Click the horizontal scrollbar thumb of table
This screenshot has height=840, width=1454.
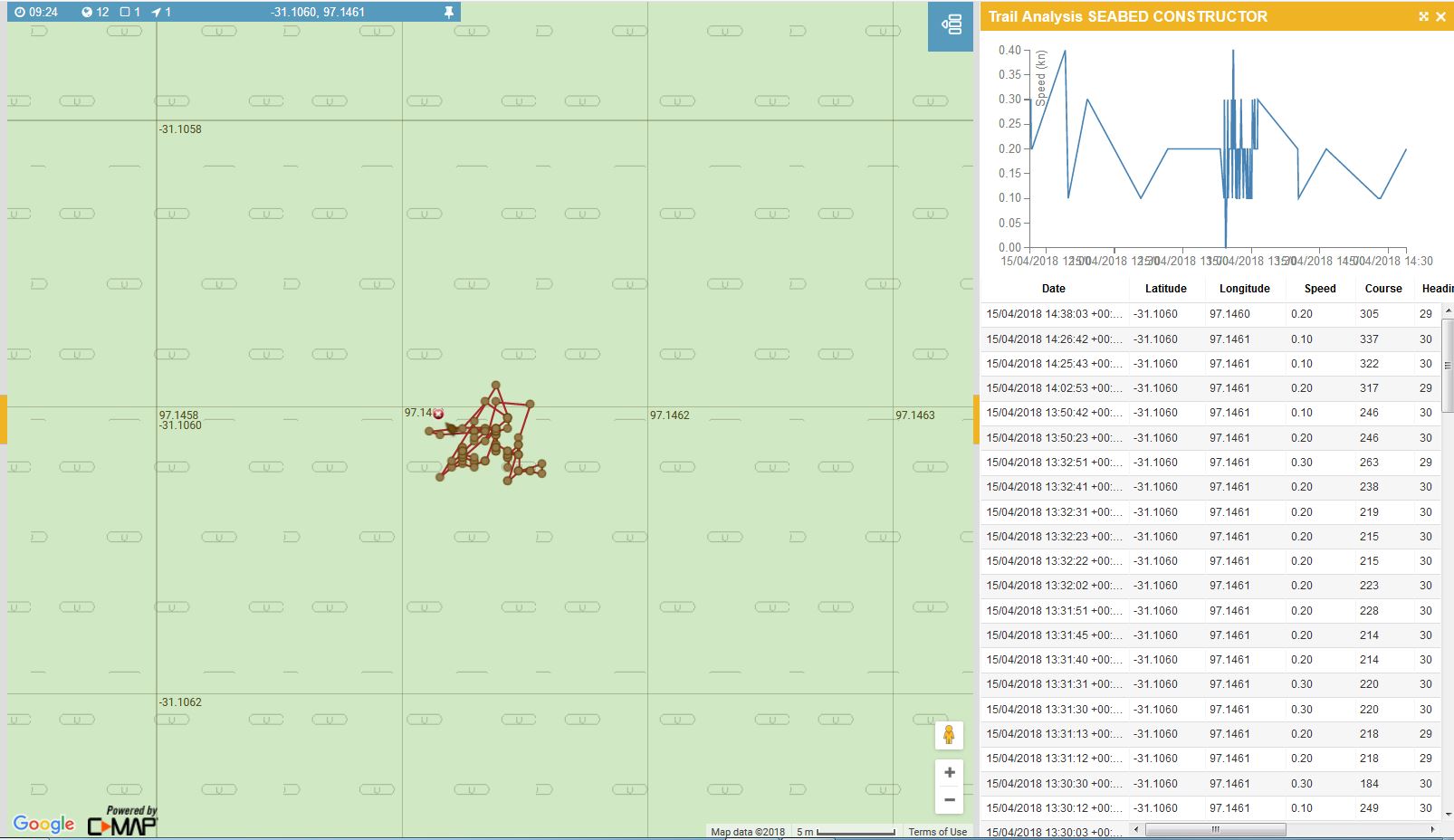pyautogui.click(x=1215, y=829)
